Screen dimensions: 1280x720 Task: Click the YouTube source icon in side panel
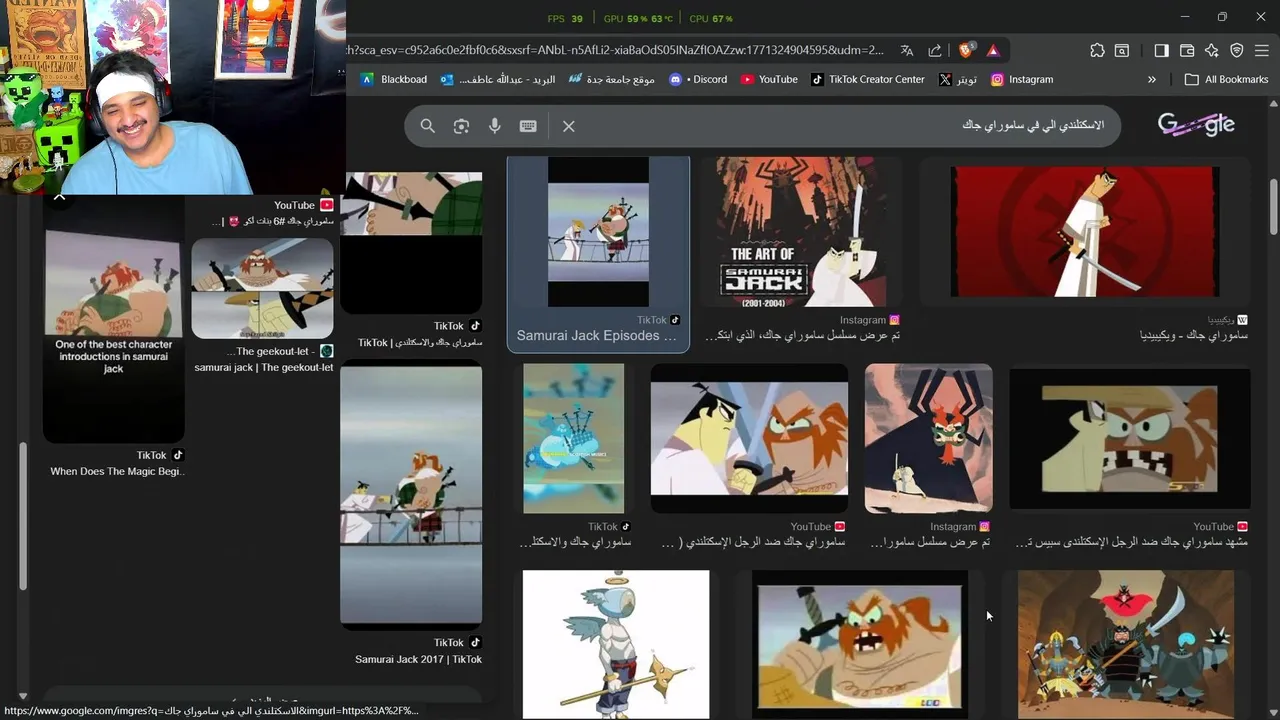coord(326,205)
